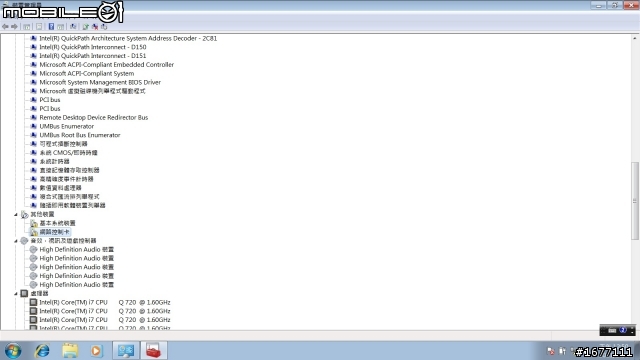The width and height of the screenshot is (640, 360).
Task: Select UMBus Root Bus Enumerator
Action: click(x=80, y=135)
